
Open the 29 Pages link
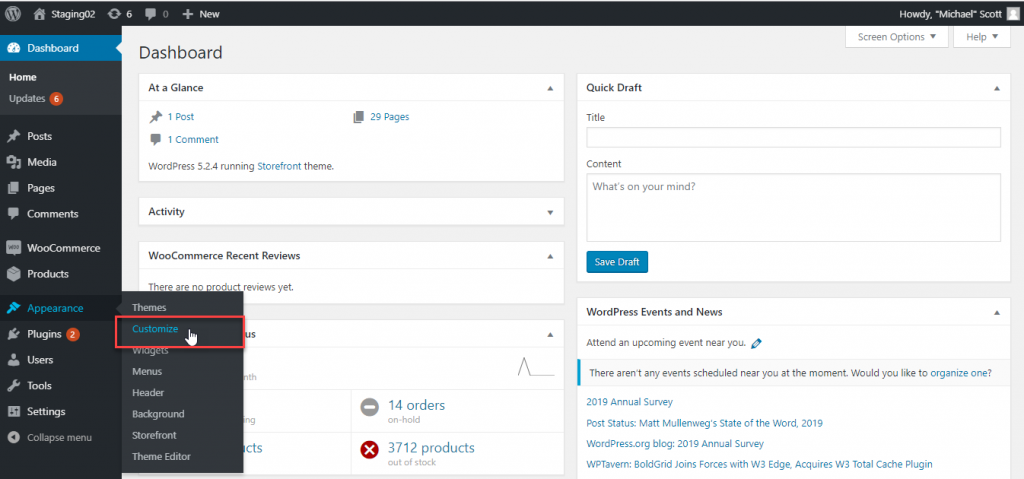(x=390, y=117)
